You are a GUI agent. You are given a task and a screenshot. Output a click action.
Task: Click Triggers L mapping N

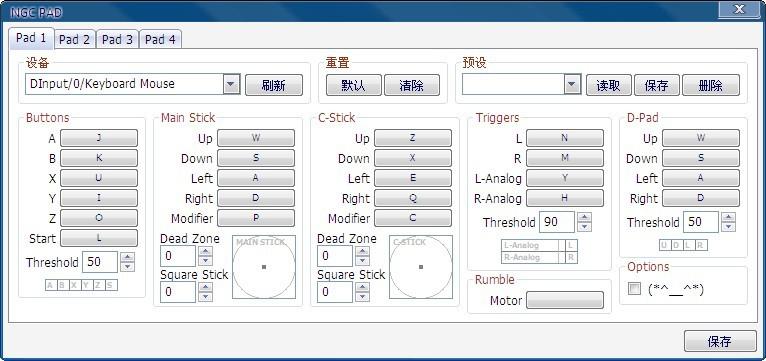[x=565, y=138]
